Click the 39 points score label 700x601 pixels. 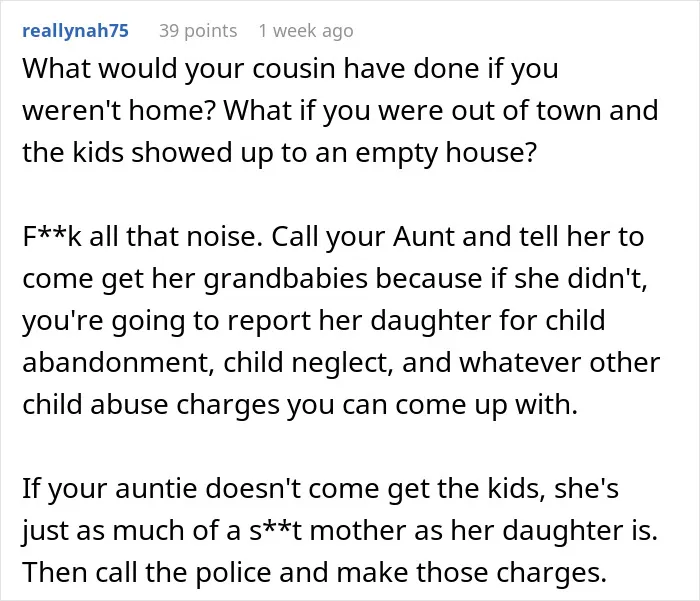click(x=198, y=31)
